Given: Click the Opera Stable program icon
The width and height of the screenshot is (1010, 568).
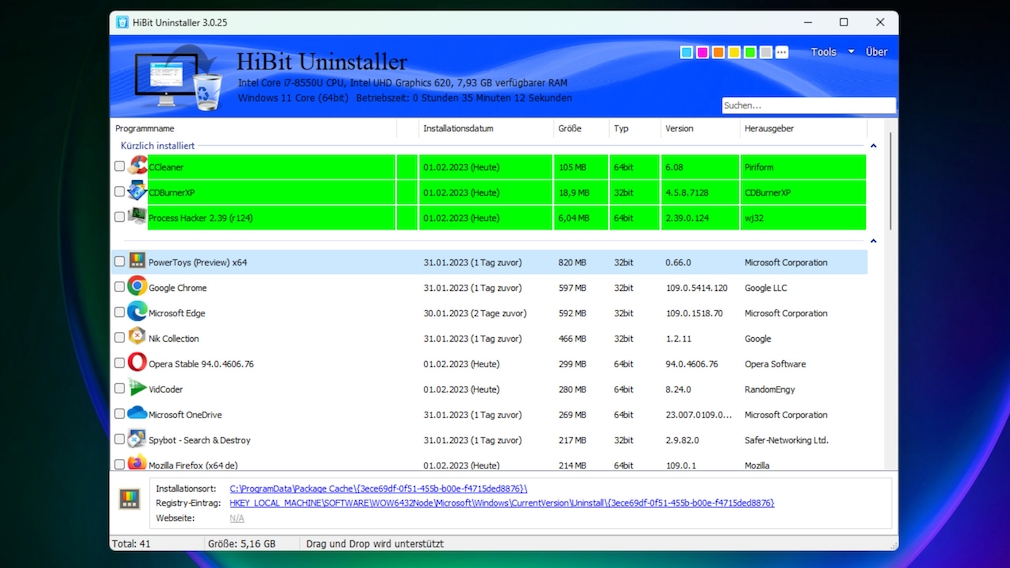Looking at the screenshot, I should point(137,364).
